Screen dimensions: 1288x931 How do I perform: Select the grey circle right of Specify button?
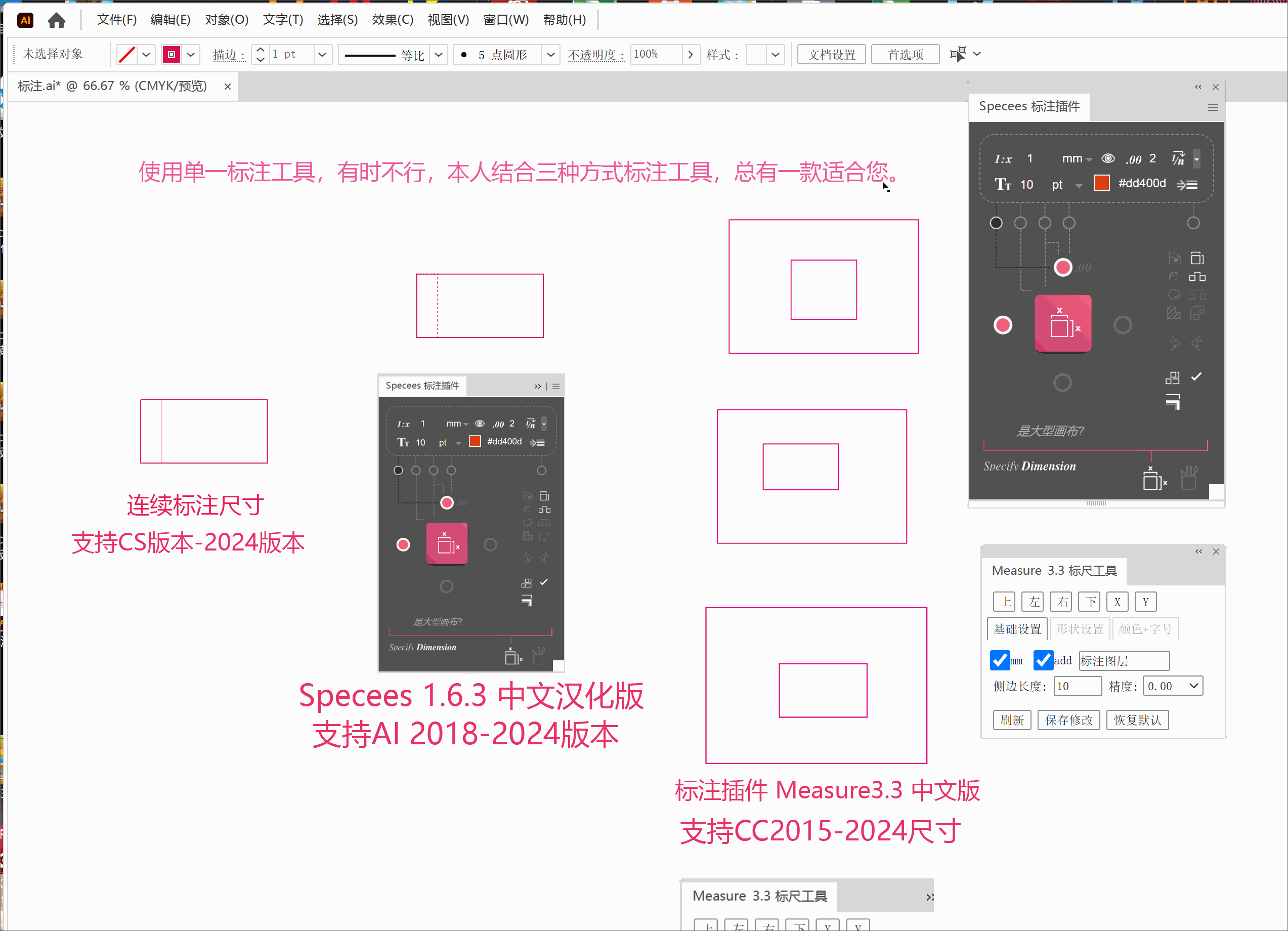pyautogui.click(x=1122, y=325)
